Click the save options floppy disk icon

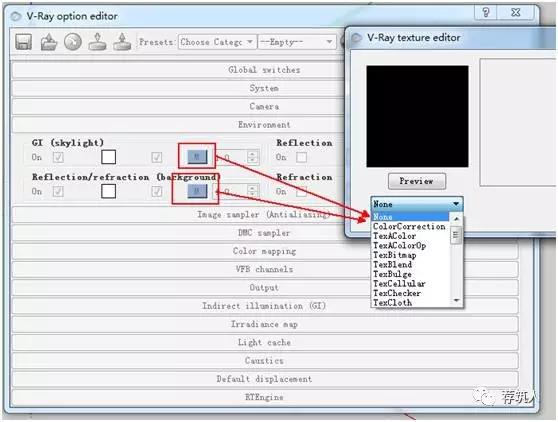[23, 42]
